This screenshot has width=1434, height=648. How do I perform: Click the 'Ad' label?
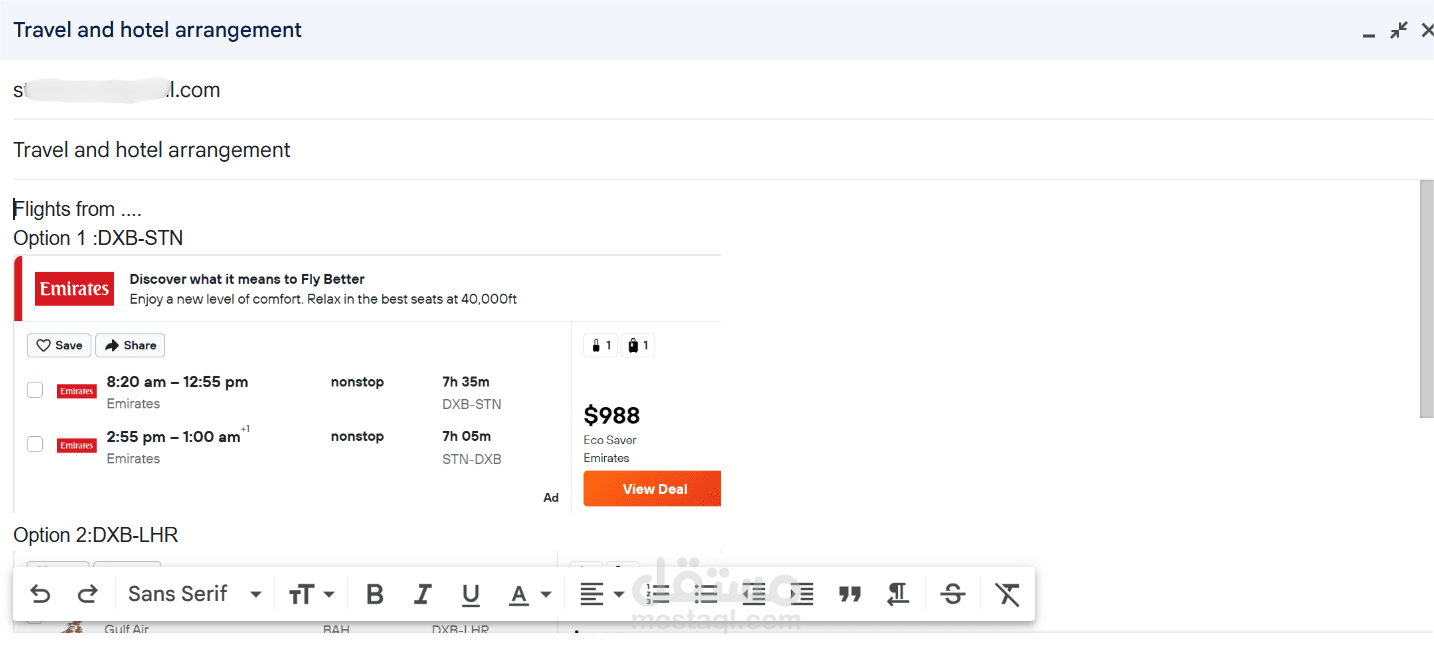(x=551, y=498)
